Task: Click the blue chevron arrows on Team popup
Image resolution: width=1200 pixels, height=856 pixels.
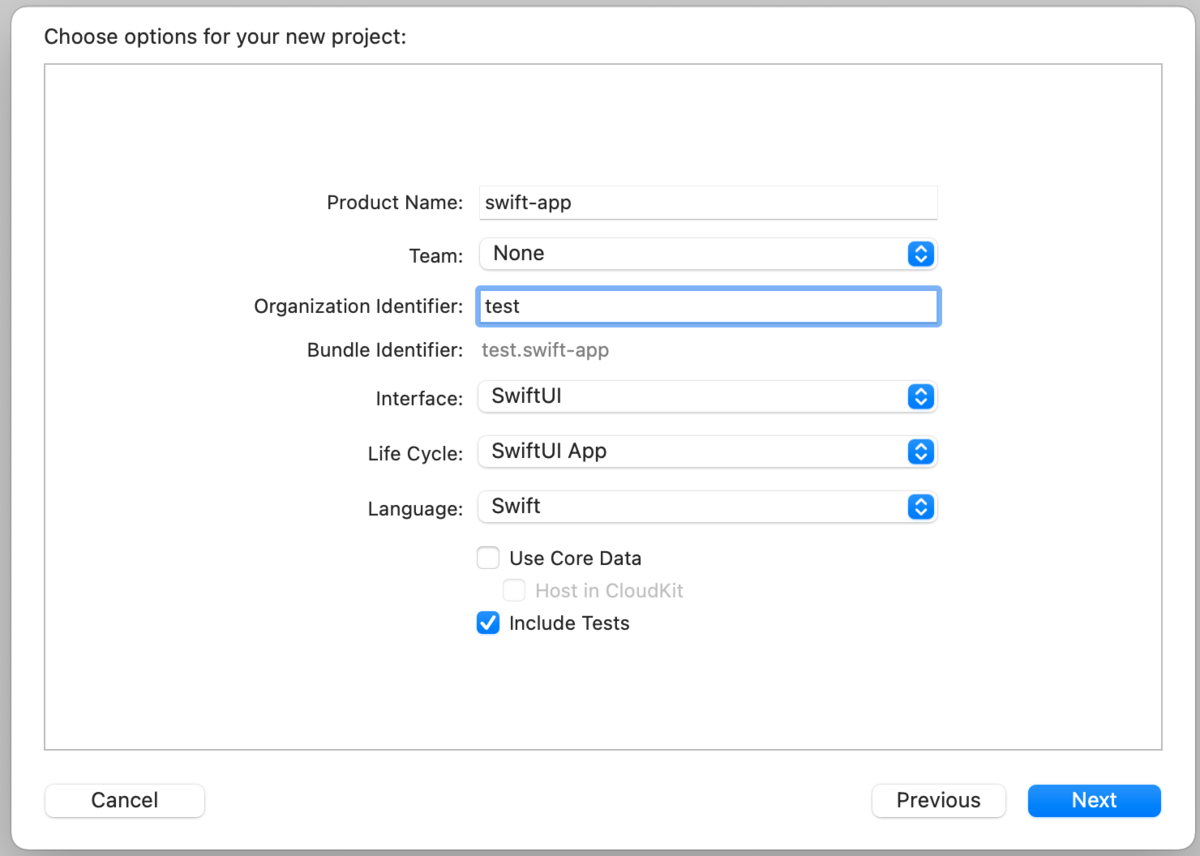Action: click(920, 254)
